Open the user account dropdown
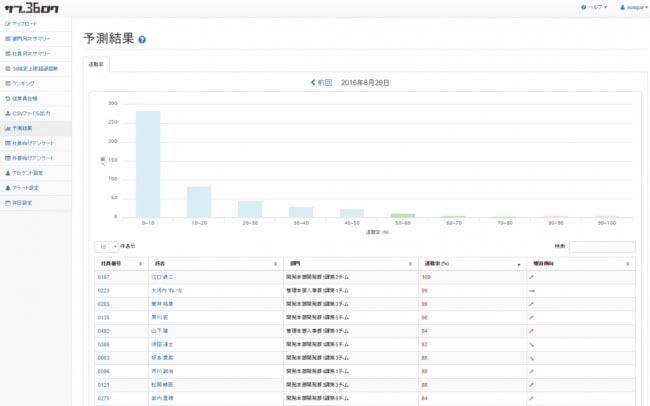 tap(630, 7)
